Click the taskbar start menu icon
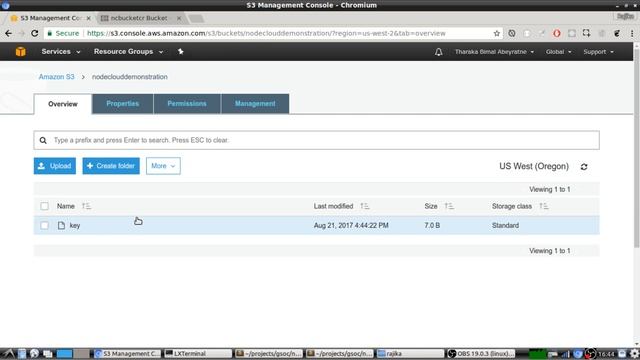 click(x=9, y=353)
